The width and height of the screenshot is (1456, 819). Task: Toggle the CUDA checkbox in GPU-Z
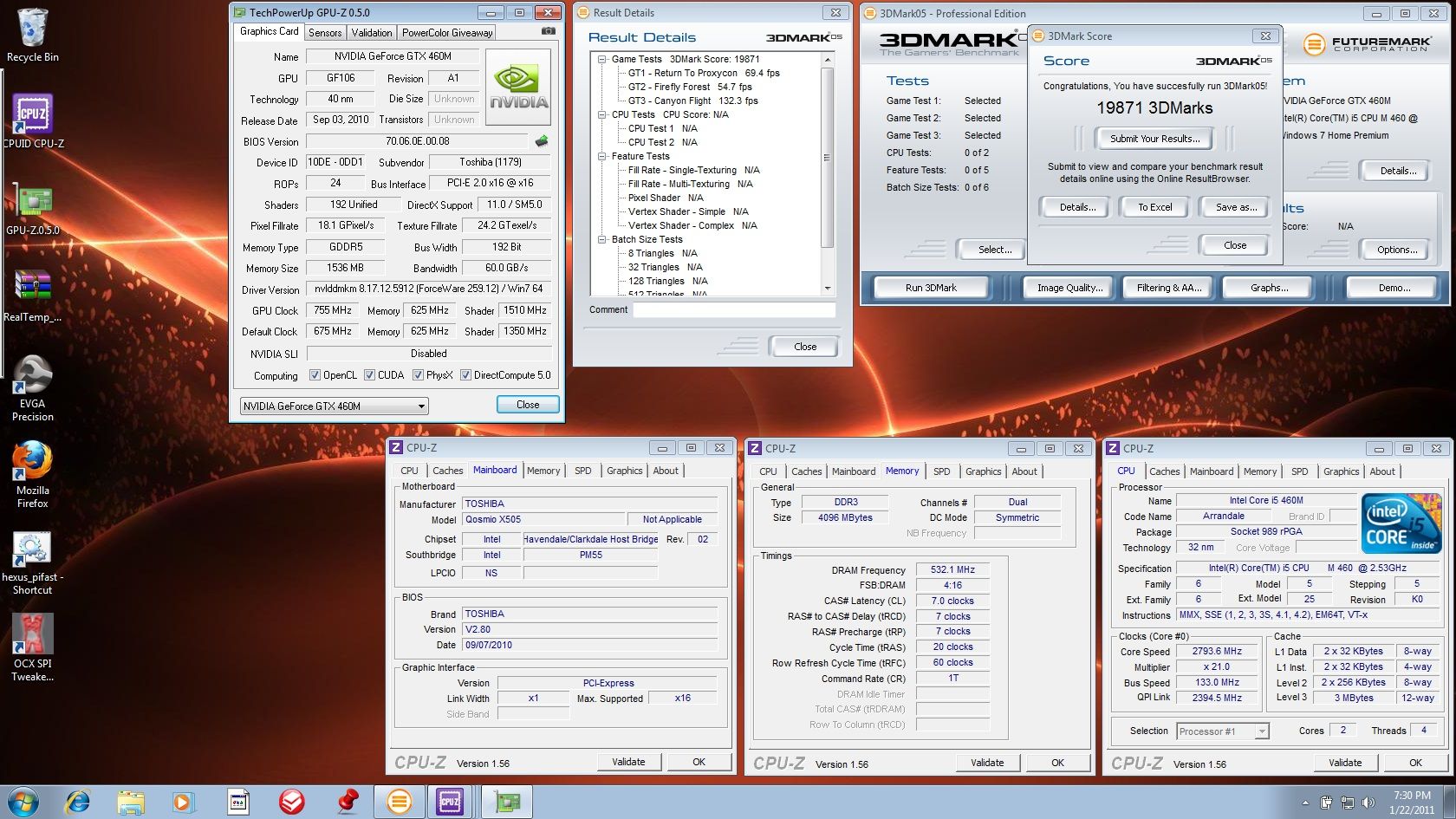pos(369,375)
